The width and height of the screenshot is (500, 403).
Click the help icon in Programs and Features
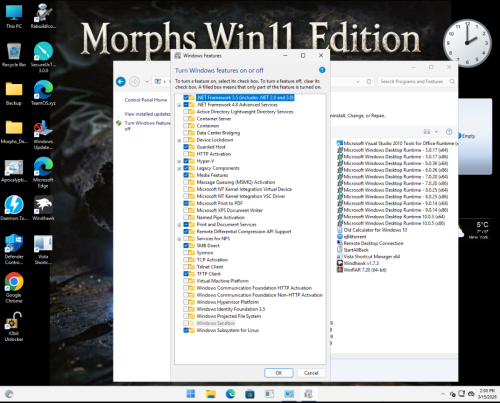(449, 132)
